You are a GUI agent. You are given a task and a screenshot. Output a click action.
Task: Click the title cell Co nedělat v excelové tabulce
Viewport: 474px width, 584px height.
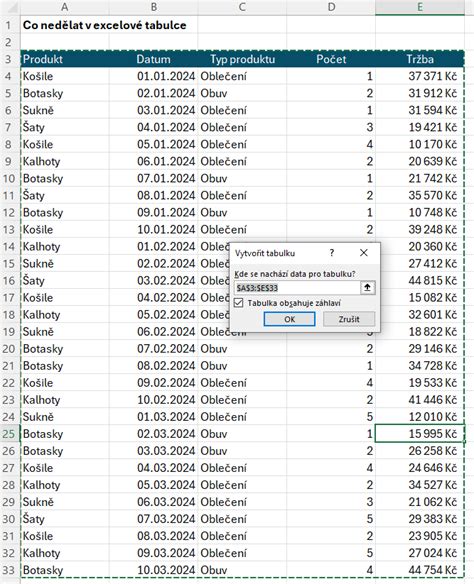point(105,25)
